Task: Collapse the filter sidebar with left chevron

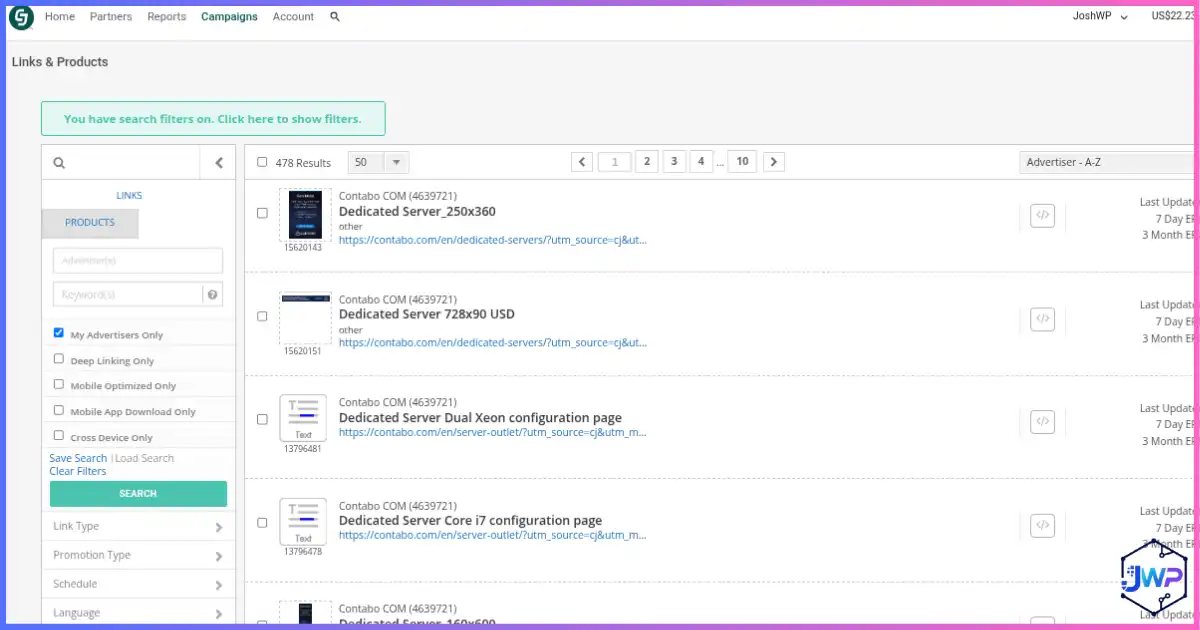Action: coord(219,163)
